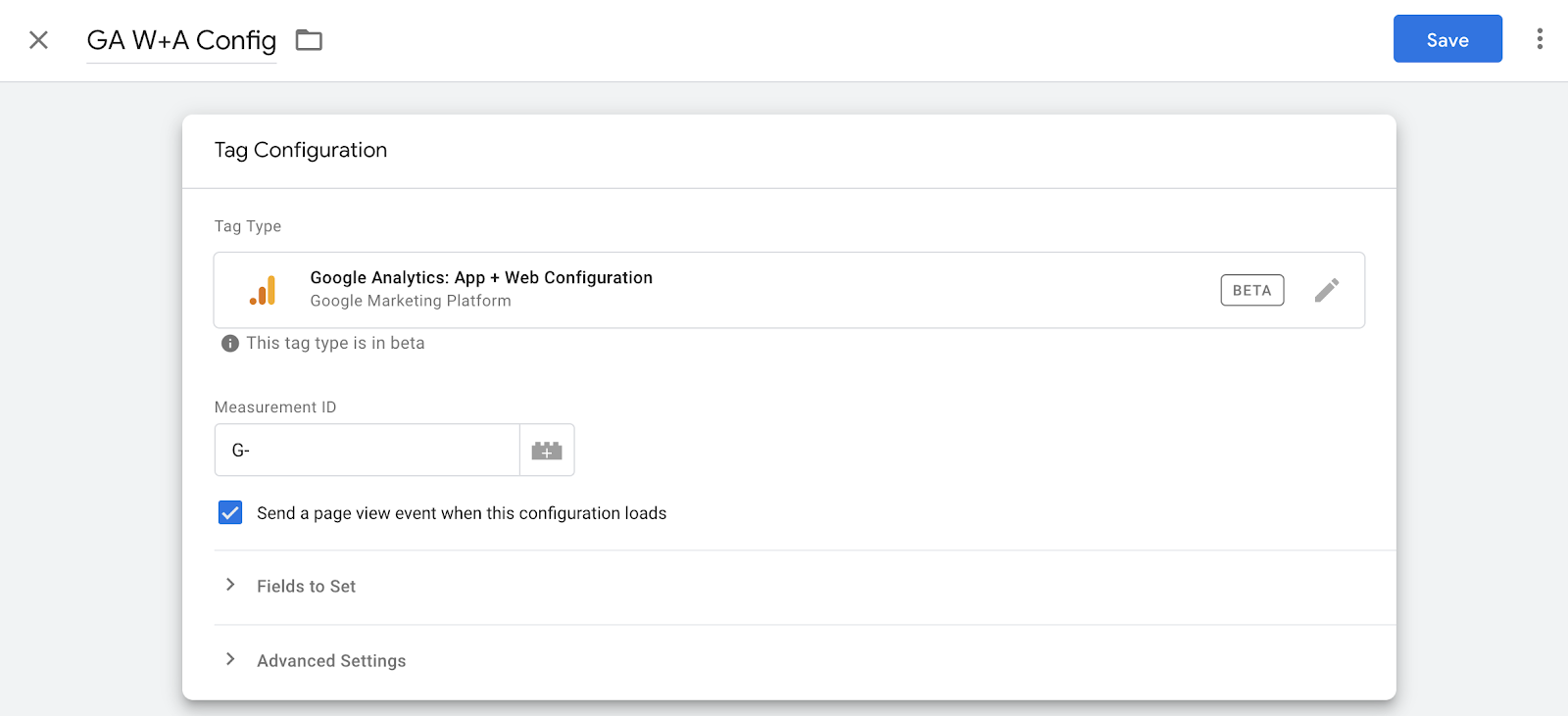Click the Google Analytics bar chart logo

263,290
